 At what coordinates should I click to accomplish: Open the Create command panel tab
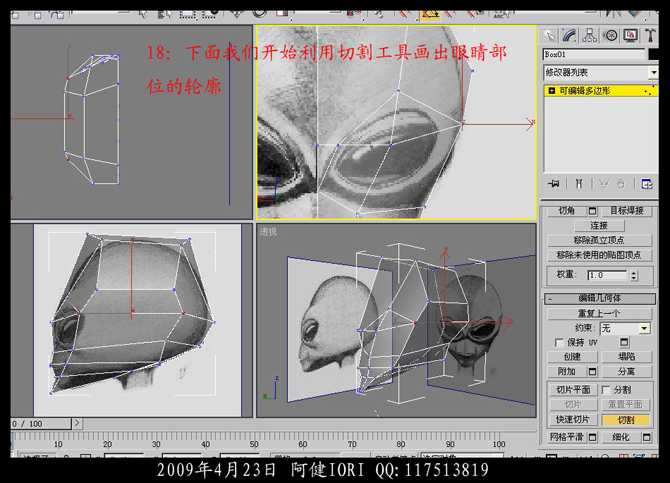point(550,35)
